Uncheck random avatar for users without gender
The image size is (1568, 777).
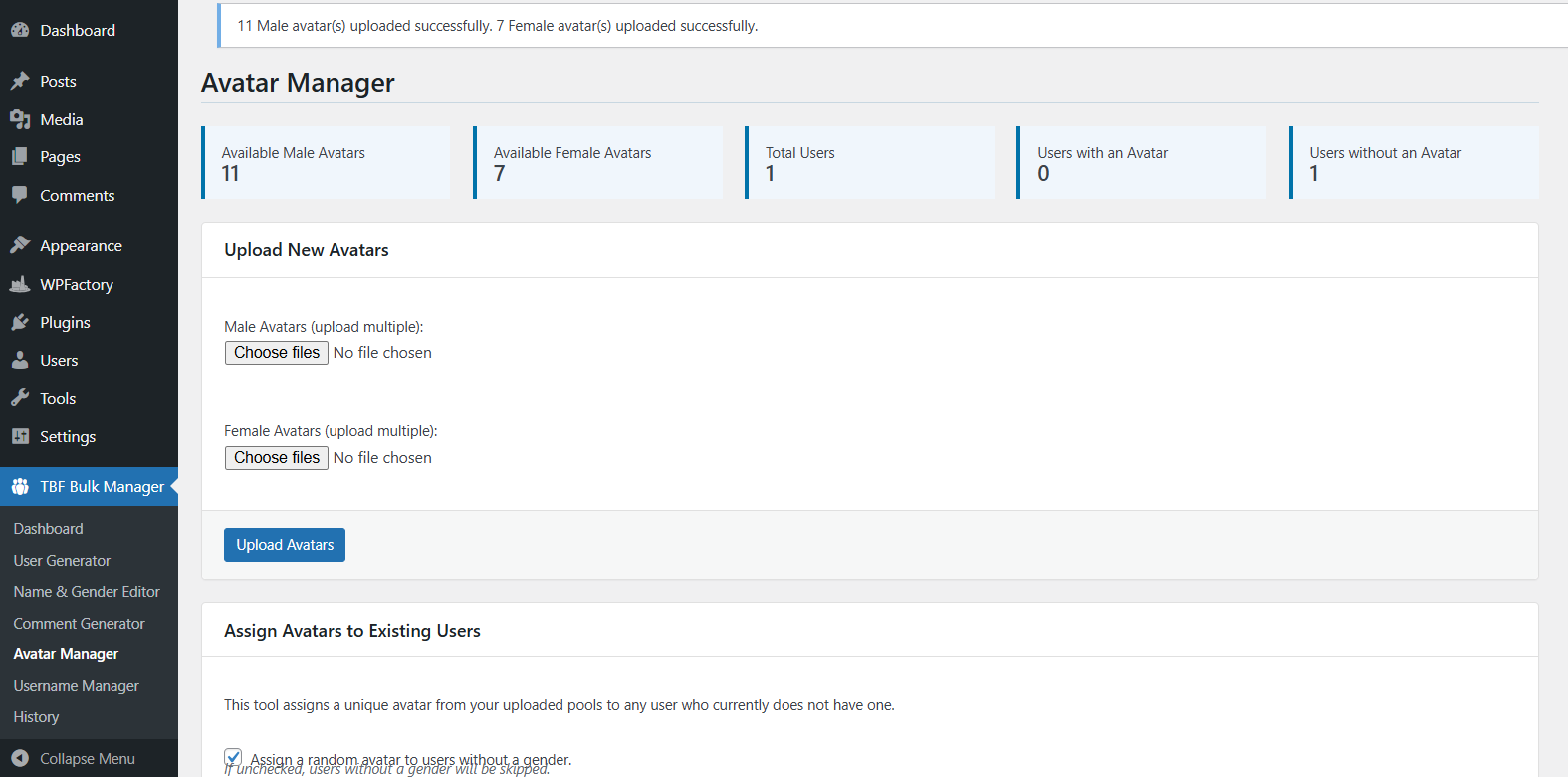pos(233,757)
